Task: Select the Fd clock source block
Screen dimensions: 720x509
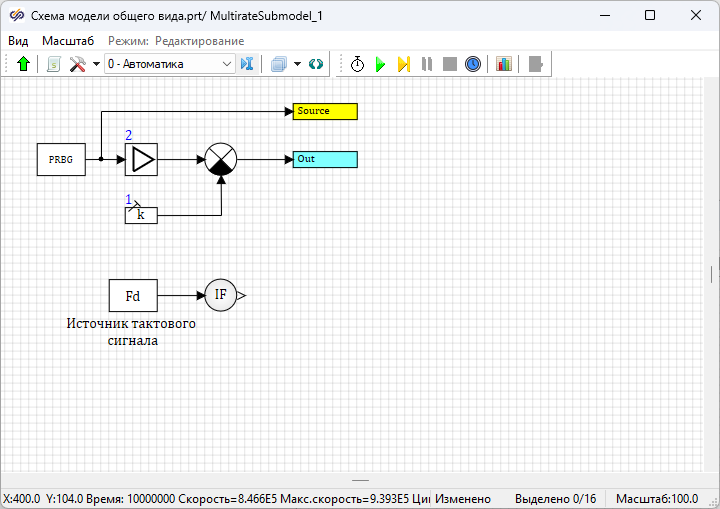Action: [133, 296]
